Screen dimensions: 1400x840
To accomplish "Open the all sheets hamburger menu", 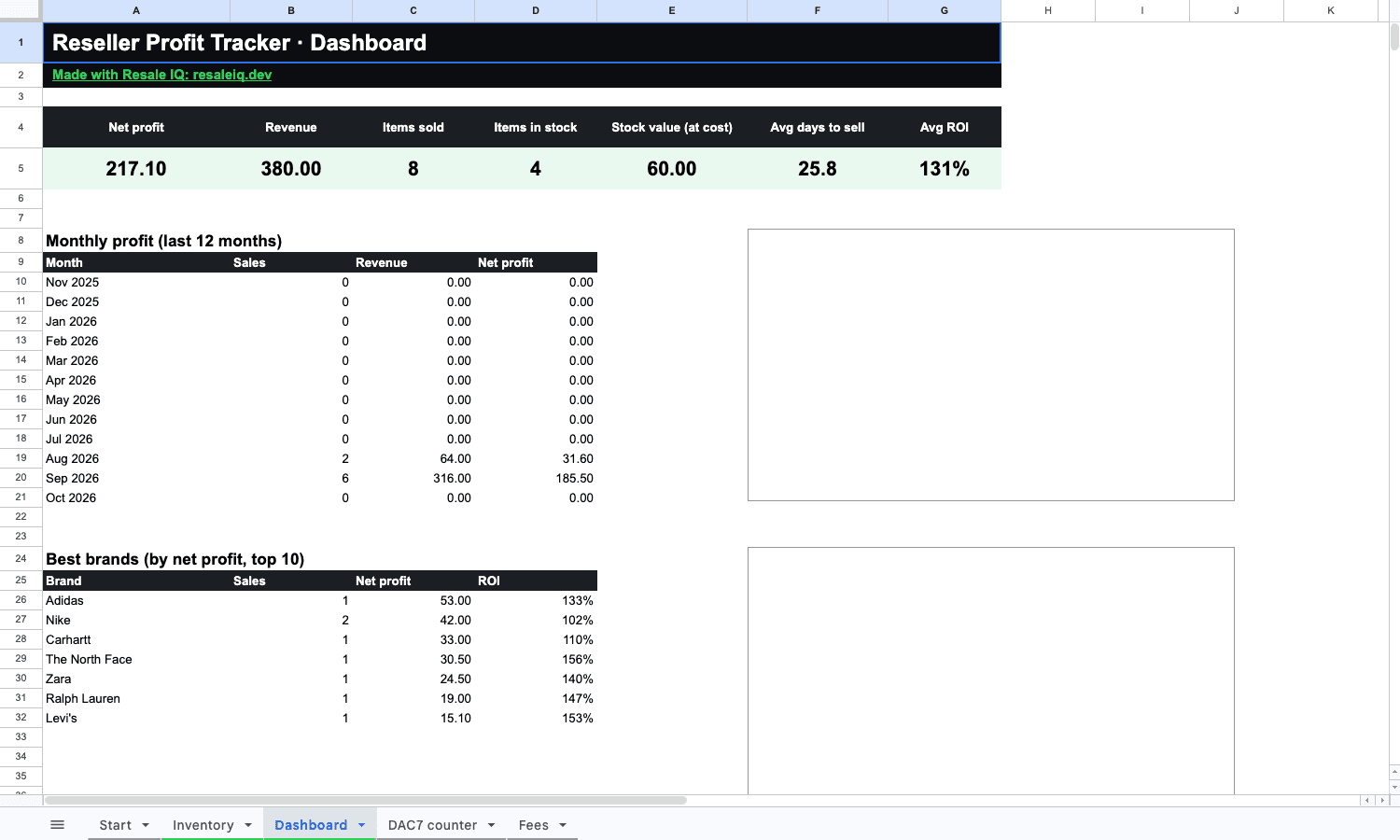I will [x=57, y=825].
